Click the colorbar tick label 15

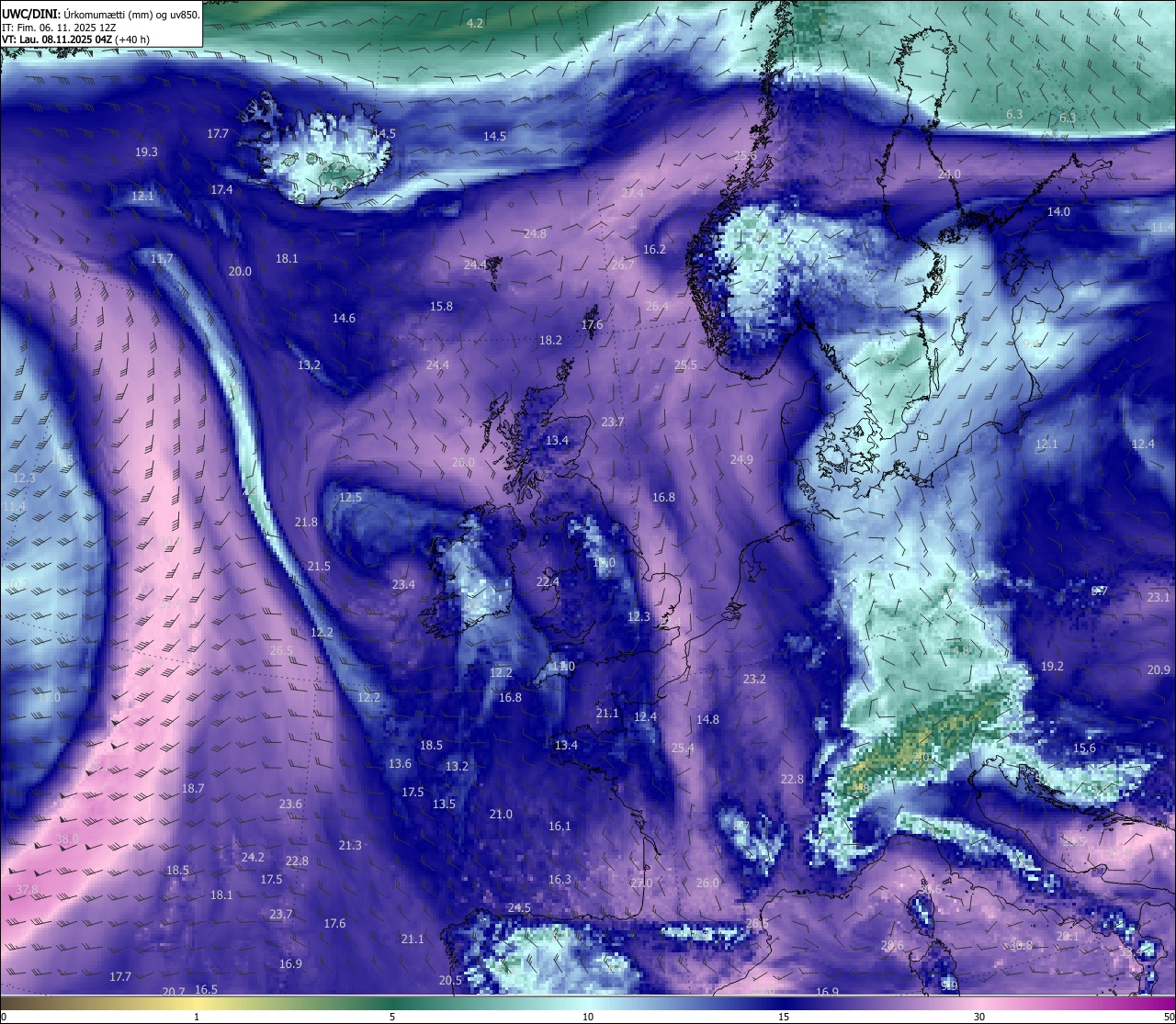pos(784,1017)
